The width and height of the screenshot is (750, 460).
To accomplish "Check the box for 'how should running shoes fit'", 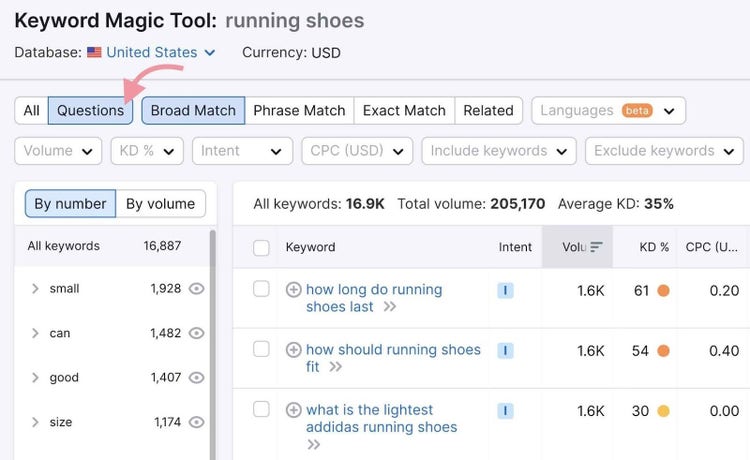I will [x=261, y=349].
